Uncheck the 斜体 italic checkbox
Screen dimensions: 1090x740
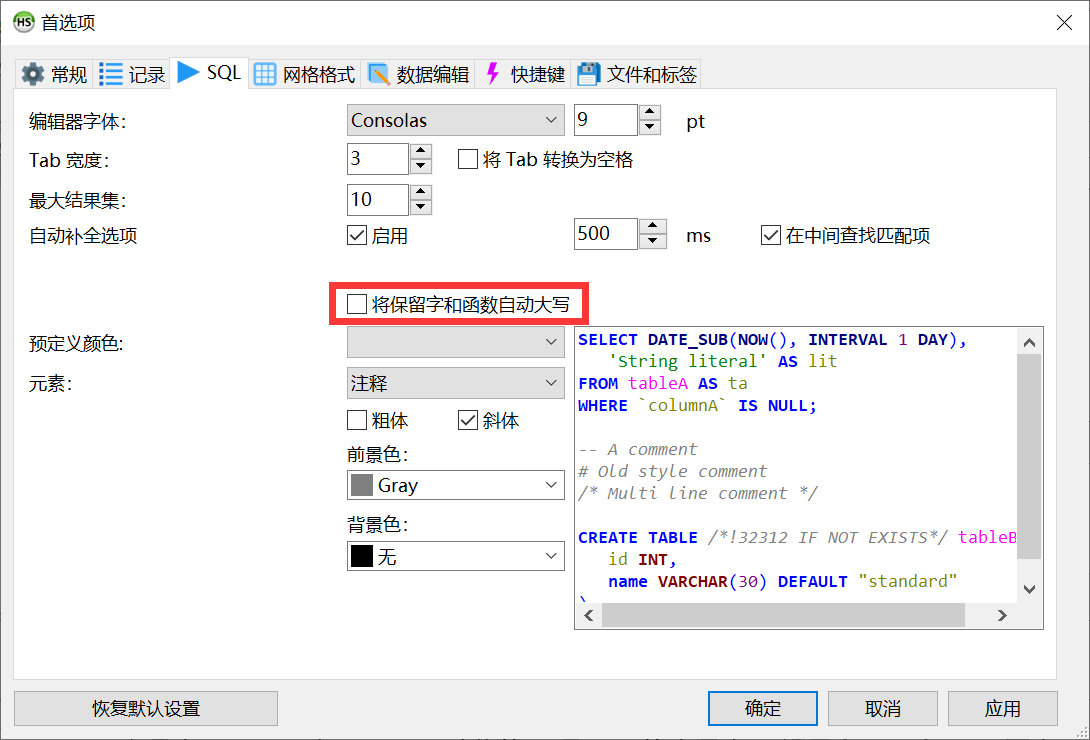(467, 421)
